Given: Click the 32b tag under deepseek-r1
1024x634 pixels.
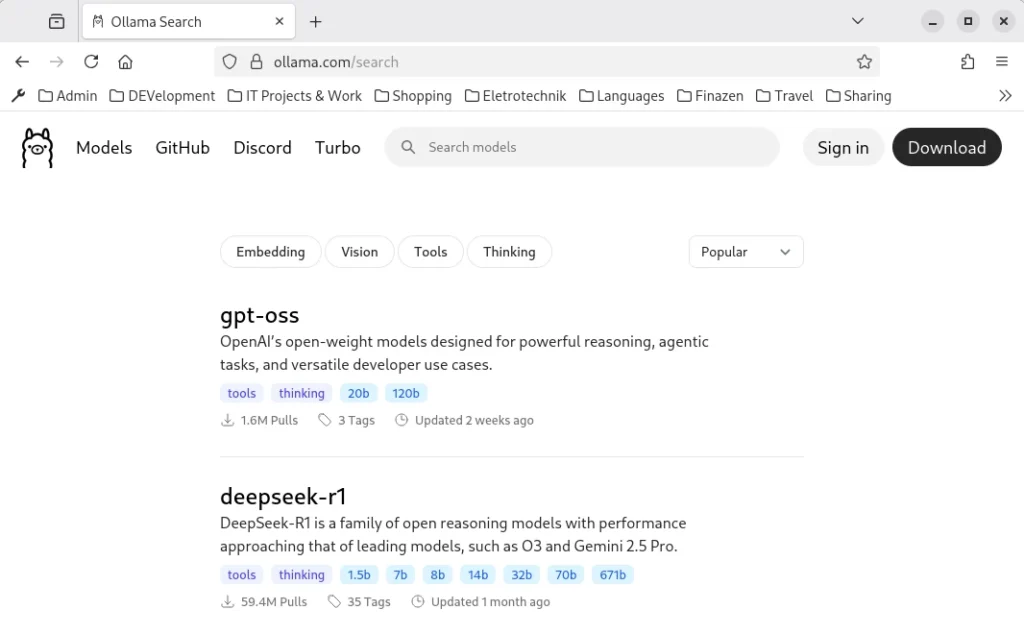Looking at the screenshot, I should click(521, 575).
